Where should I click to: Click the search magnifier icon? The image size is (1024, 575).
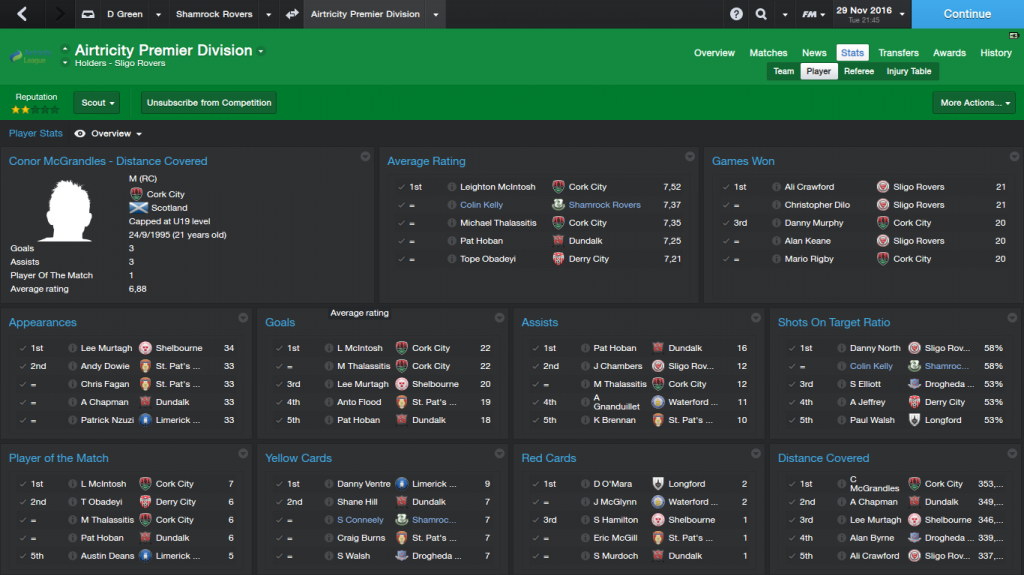(x=761, y=14)
